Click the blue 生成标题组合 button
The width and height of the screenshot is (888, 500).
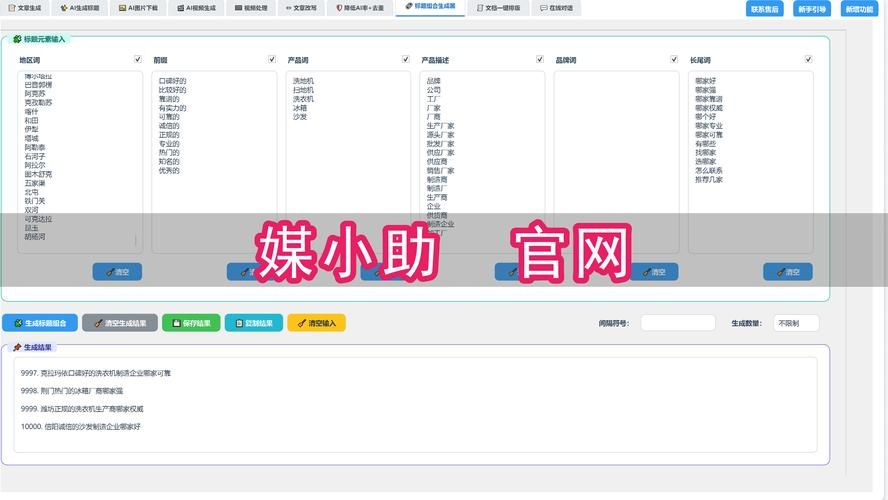[x=40, y=323]
